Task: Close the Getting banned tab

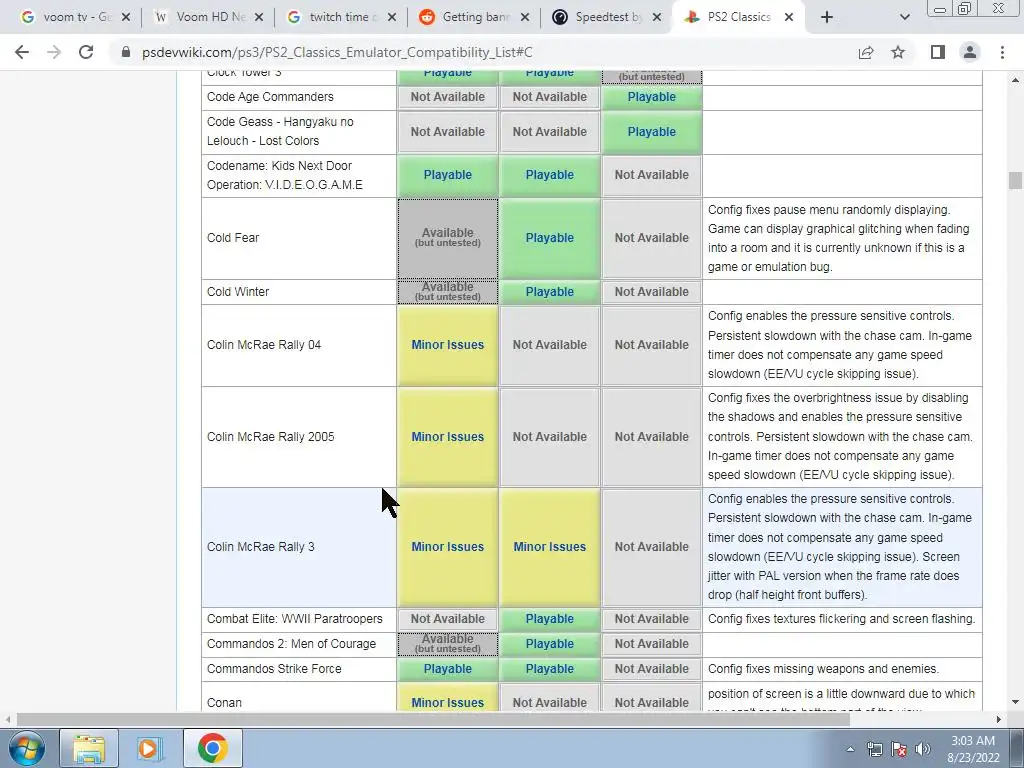Action: [x=525, y=18]
